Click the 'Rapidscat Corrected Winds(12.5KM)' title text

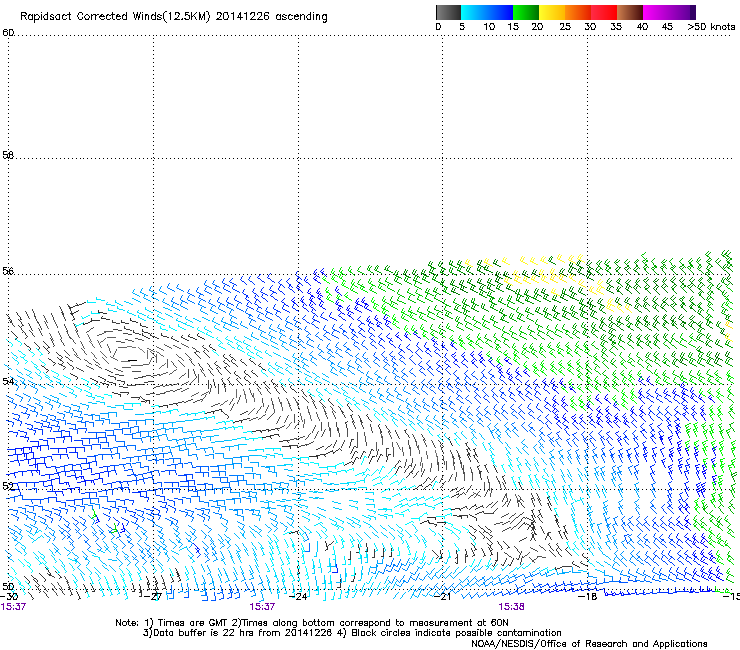[115, 17]
